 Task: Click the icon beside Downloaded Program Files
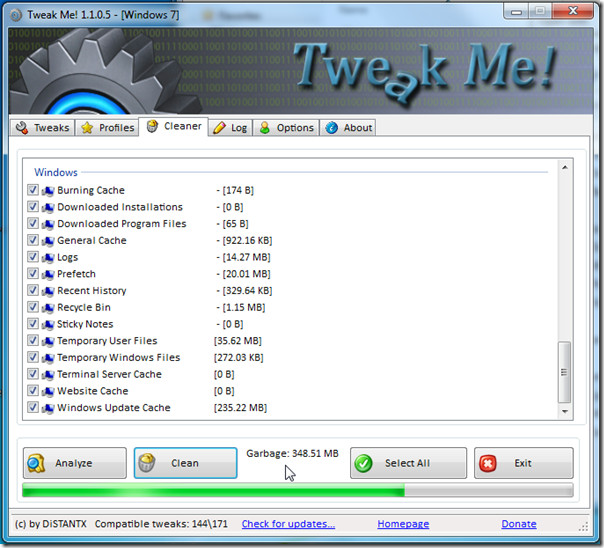tap(48, 224)
